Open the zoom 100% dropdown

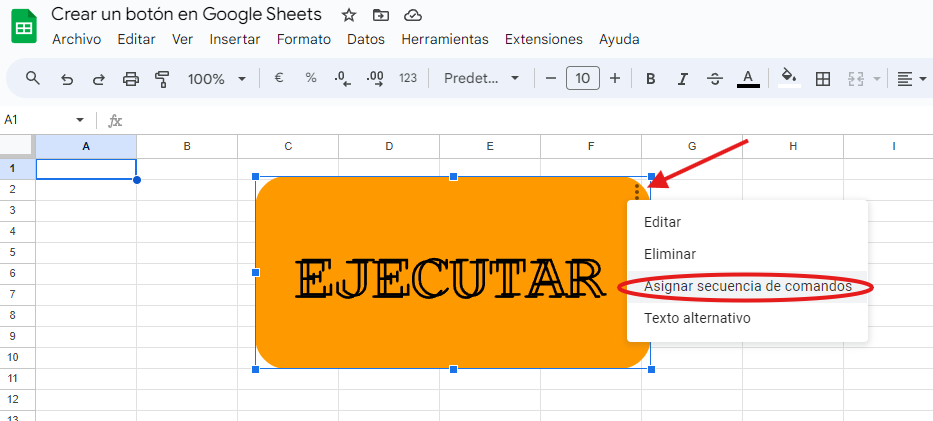point(217,78)
